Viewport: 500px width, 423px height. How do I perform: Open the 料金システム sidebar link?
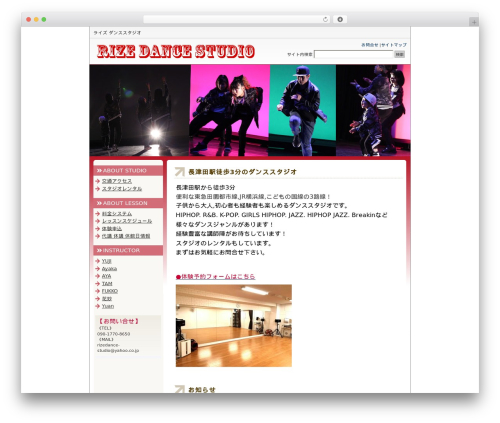[x=117, y=214]
